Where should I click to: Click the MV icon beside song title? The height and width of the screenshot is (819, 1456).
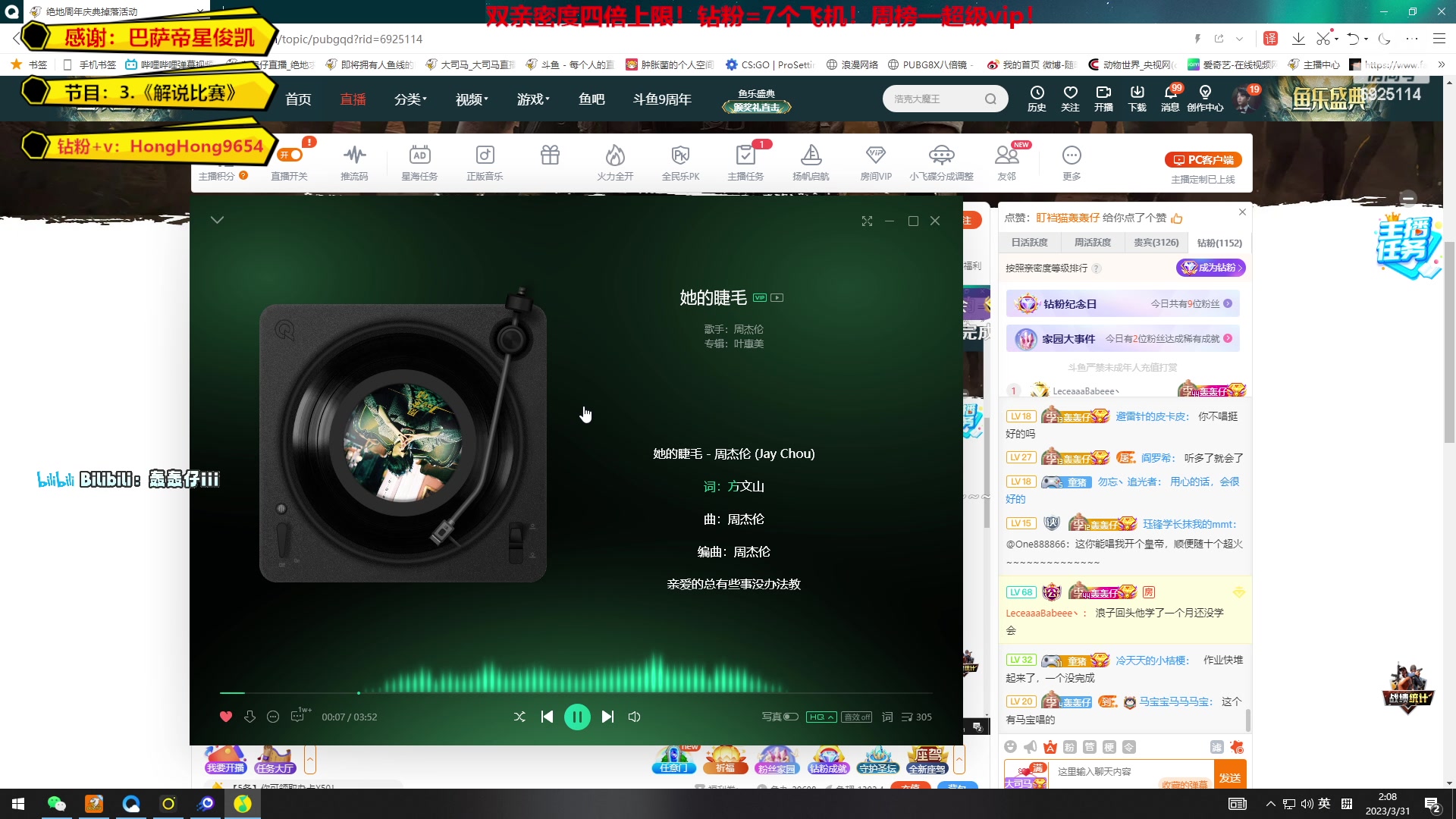pyautogui.click(x=777, y=297)
